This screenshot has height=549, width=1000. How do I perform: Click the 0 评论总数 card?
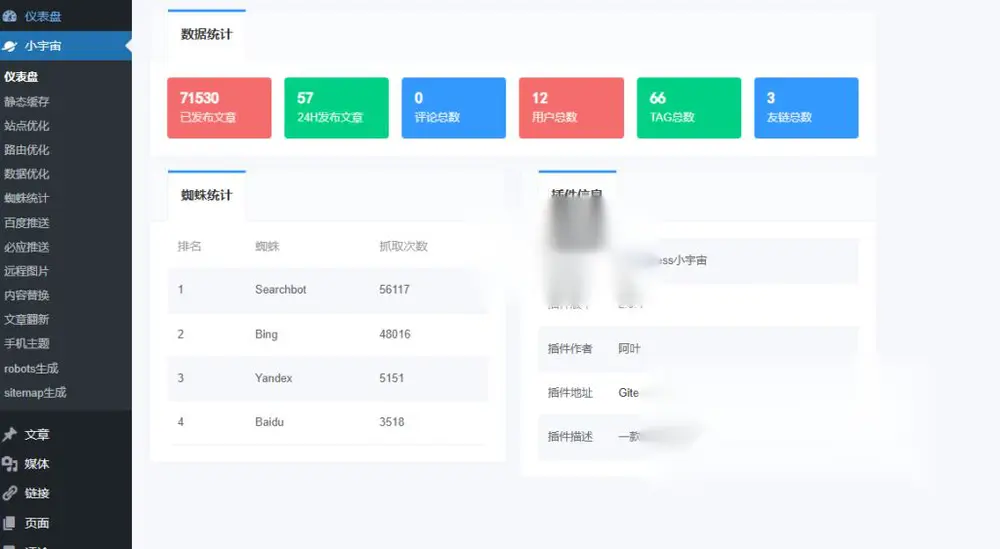tap(453, 108)
